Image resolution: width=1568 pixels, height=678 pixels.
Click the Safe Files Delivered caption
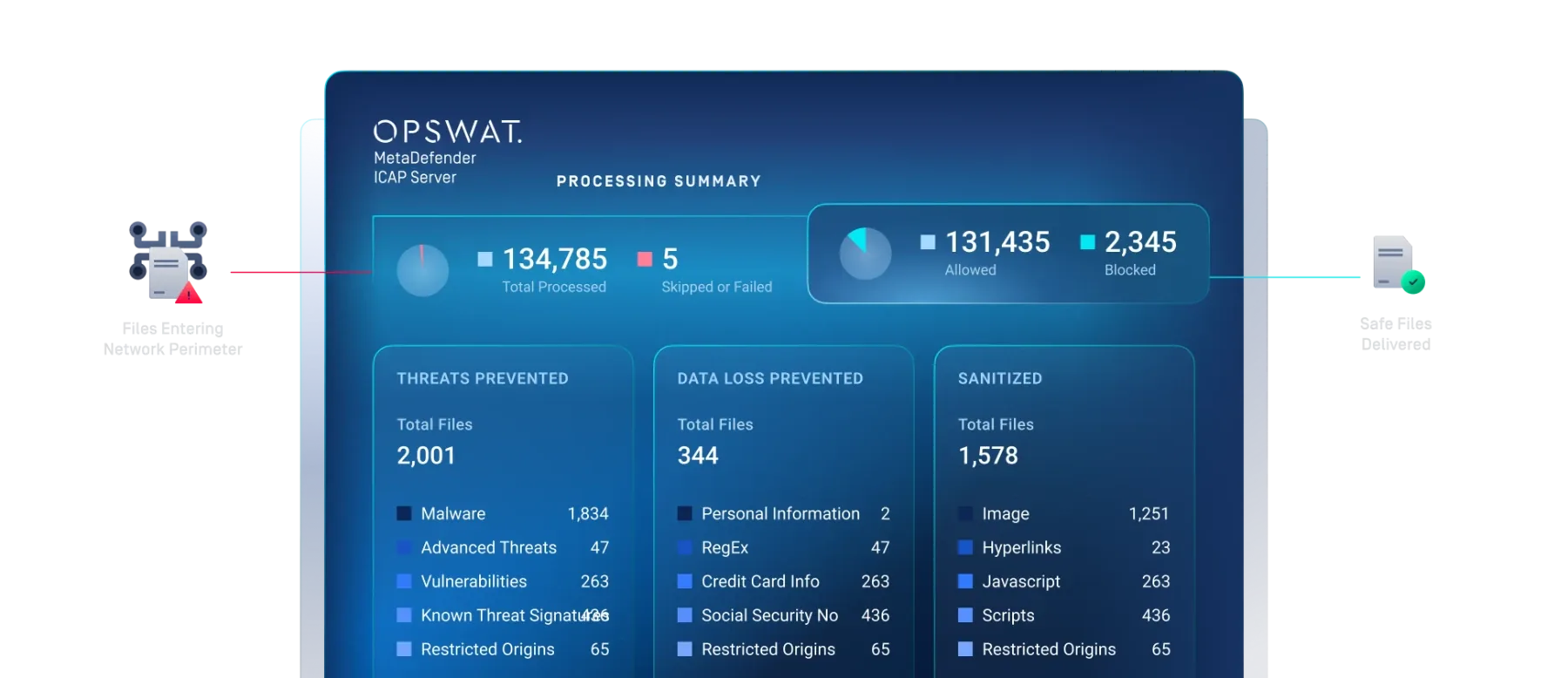pos(1396,334)
